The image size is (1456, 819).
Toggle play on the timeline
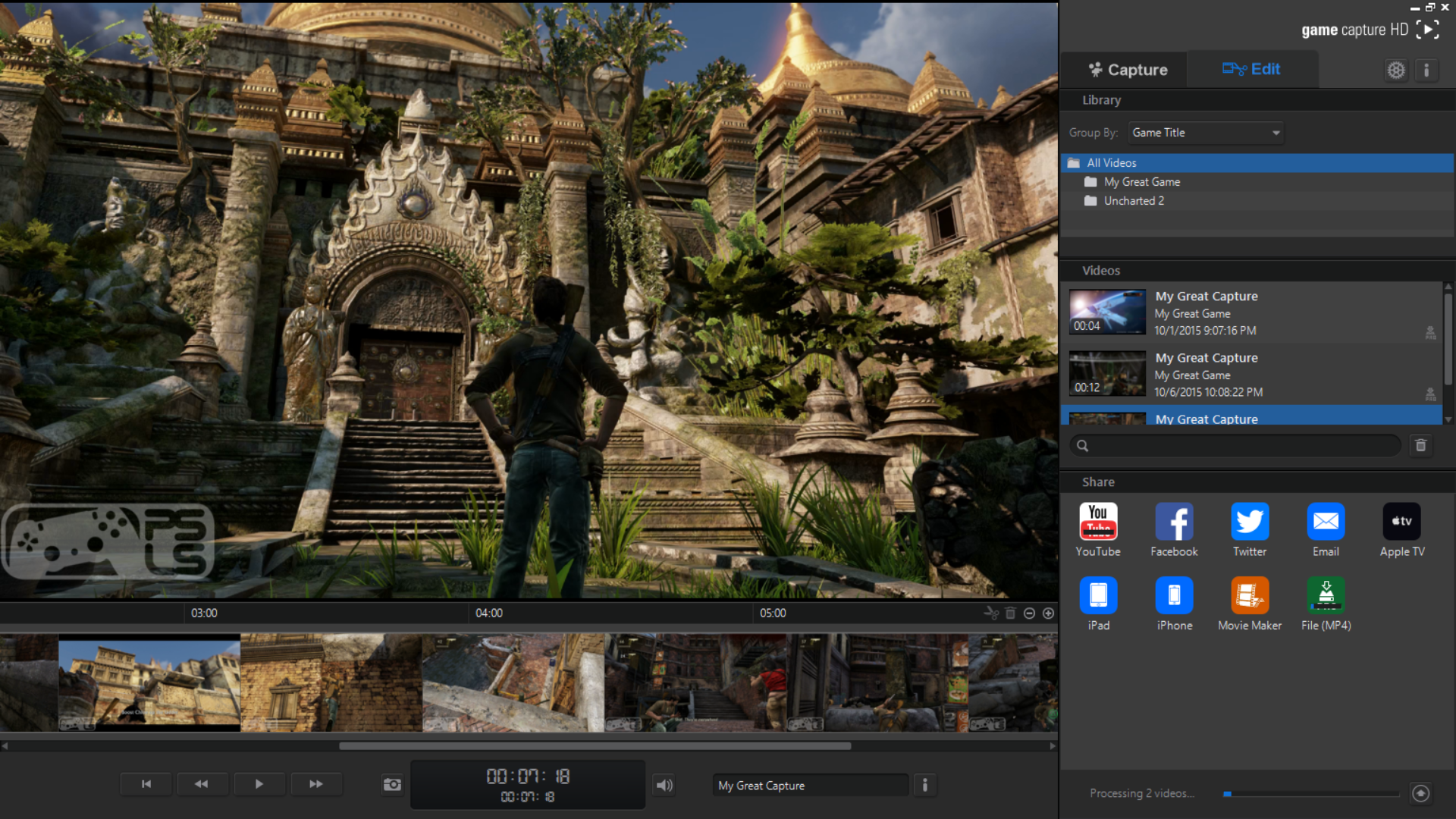pyautogui.click(x=260, y=785)
